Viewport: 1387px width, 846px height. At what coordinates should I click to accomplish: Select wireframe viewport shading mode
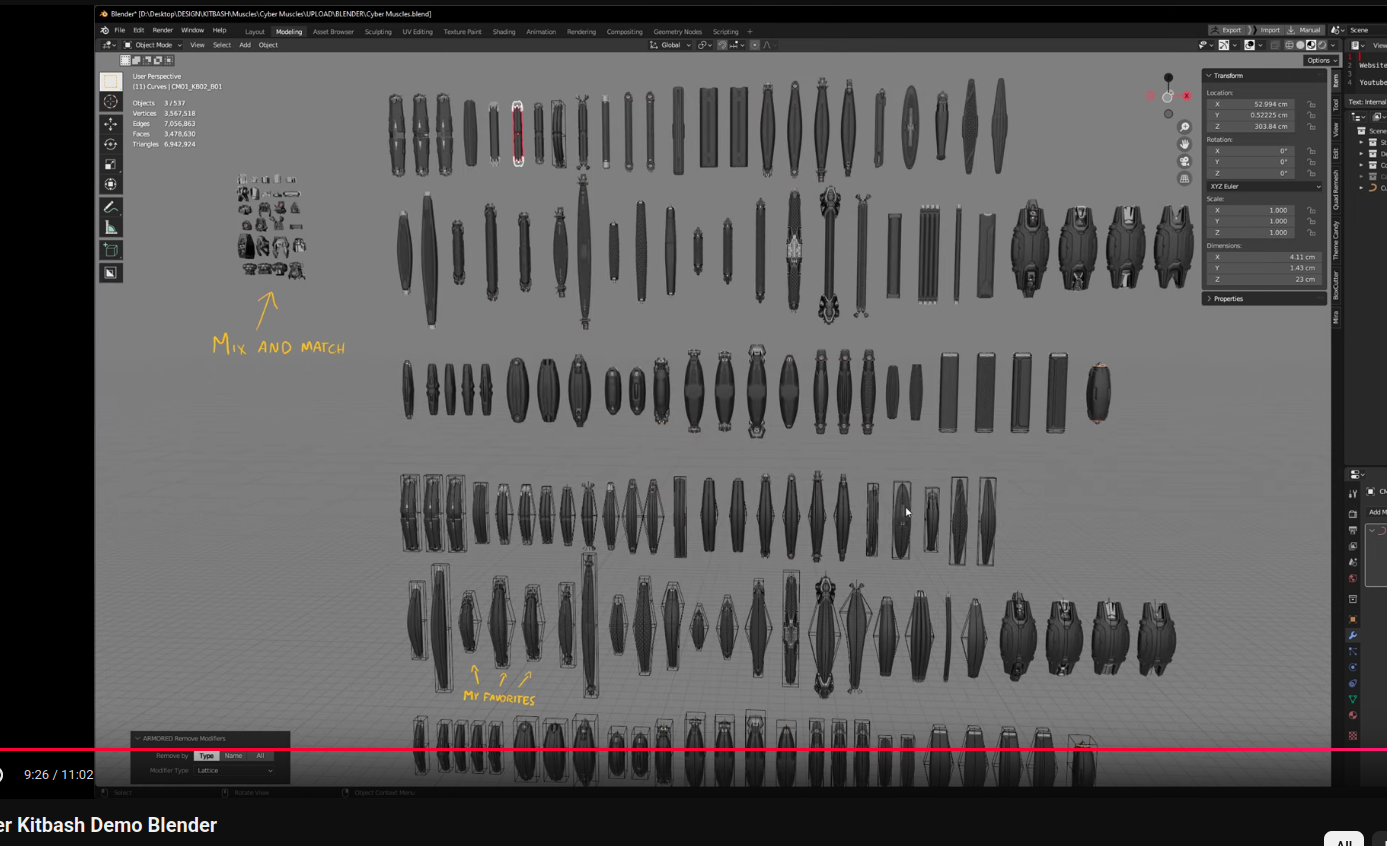point(1290,45)
